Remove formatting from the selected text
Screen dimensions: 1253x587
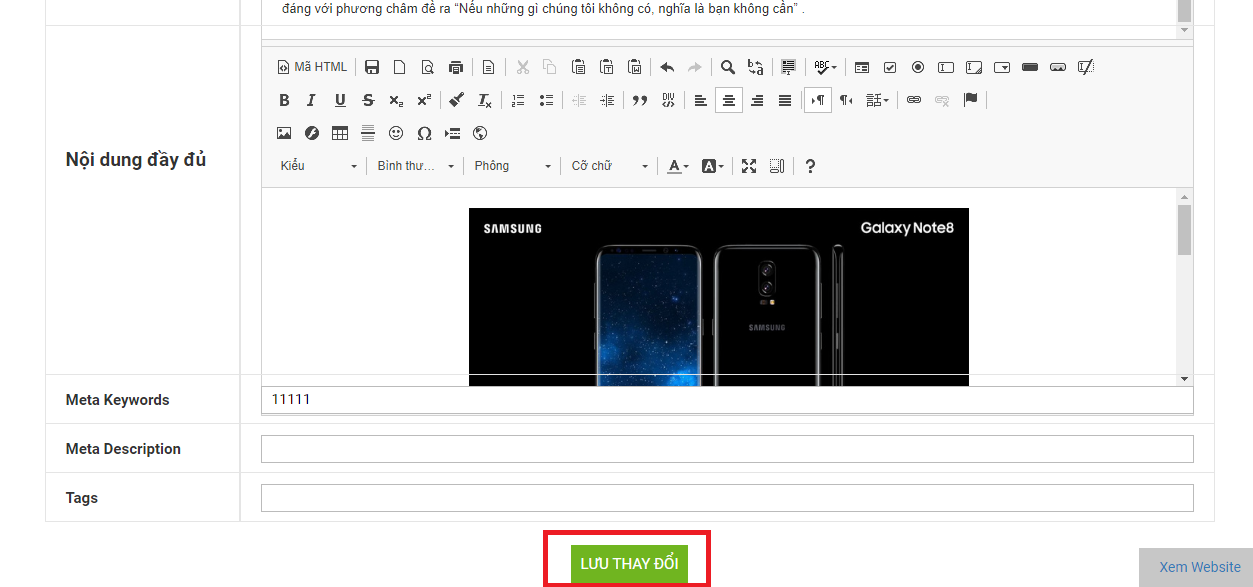(x=484, y=100)
